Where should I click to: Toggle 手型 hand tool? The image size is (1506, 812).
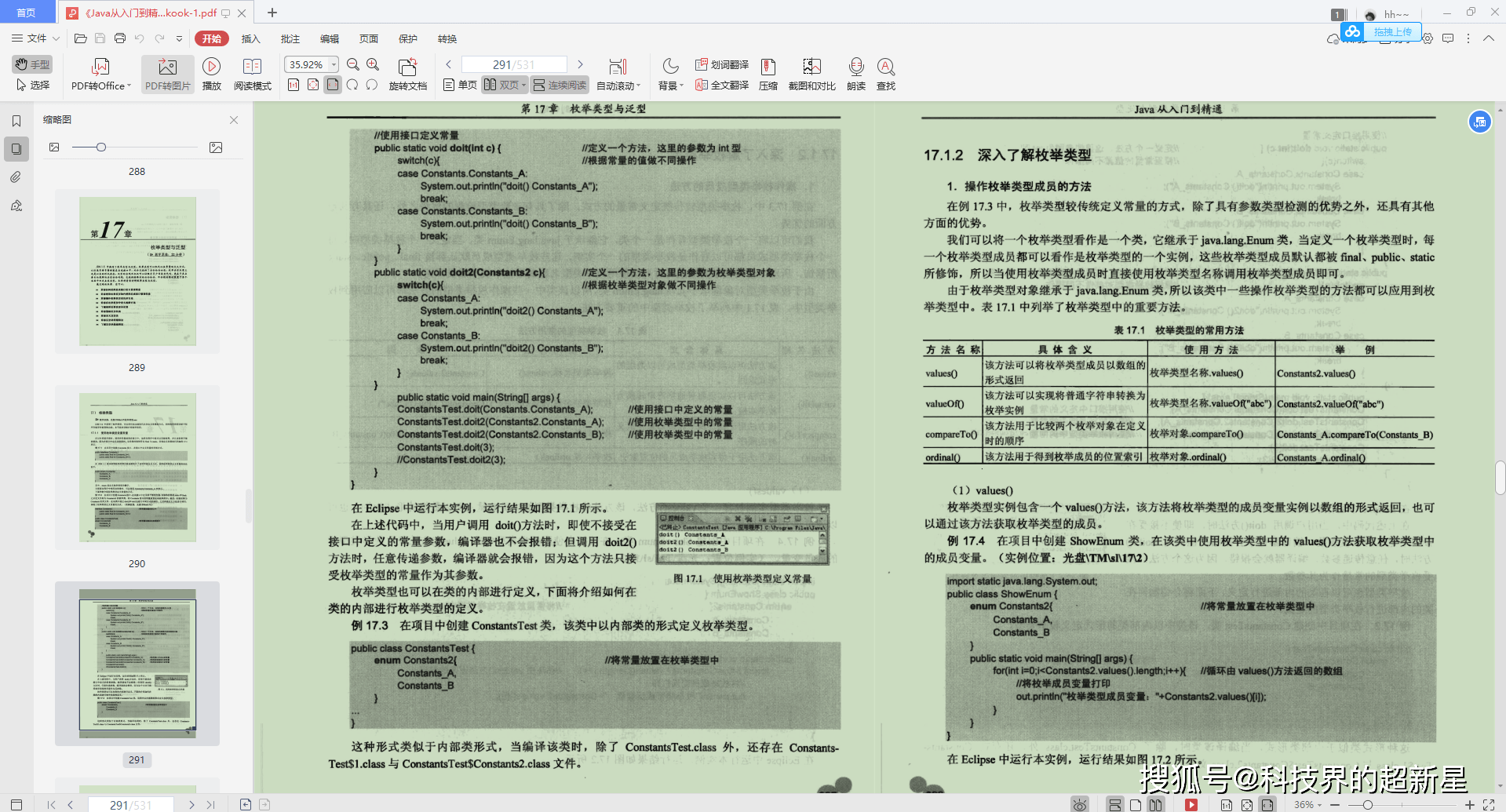coord(32,64)
